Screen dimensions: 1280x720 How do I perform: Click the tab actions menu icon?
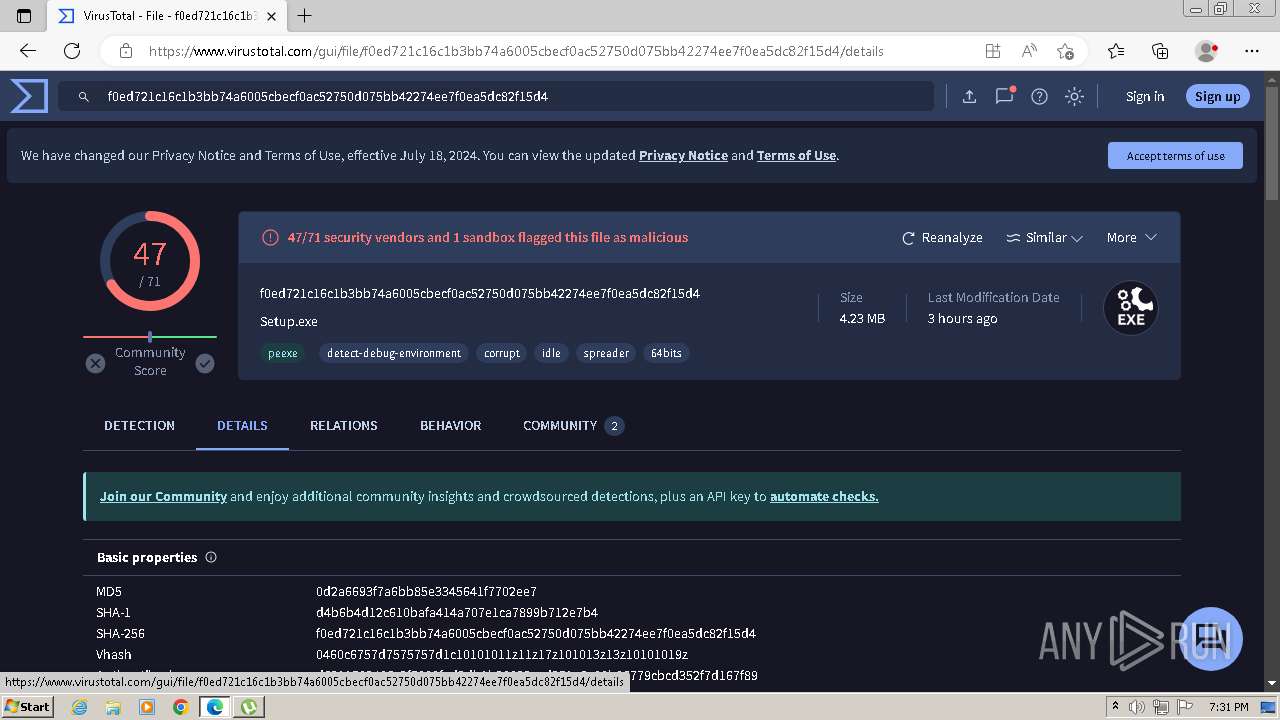(24, 16)
